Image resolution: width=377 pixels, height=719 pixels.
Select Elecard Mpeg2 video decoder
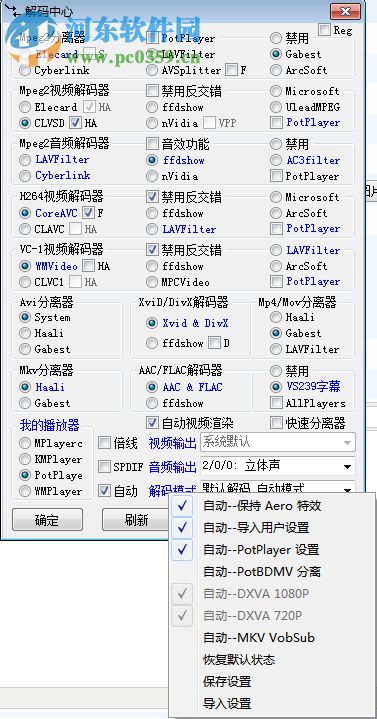click(x=24, y=107)
